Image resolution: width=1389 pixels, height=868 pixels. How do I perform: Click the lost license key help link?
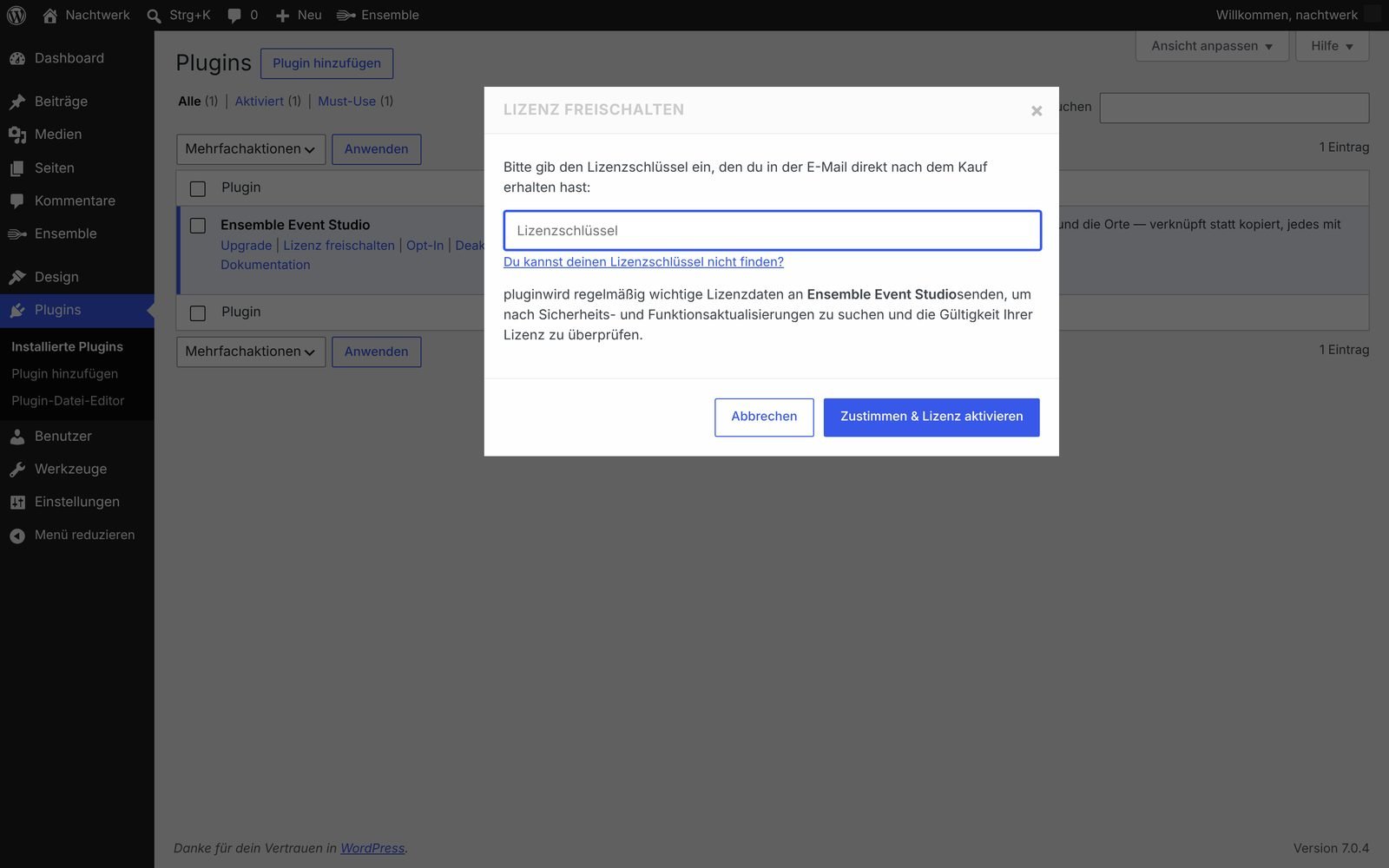tap(643, 261)
